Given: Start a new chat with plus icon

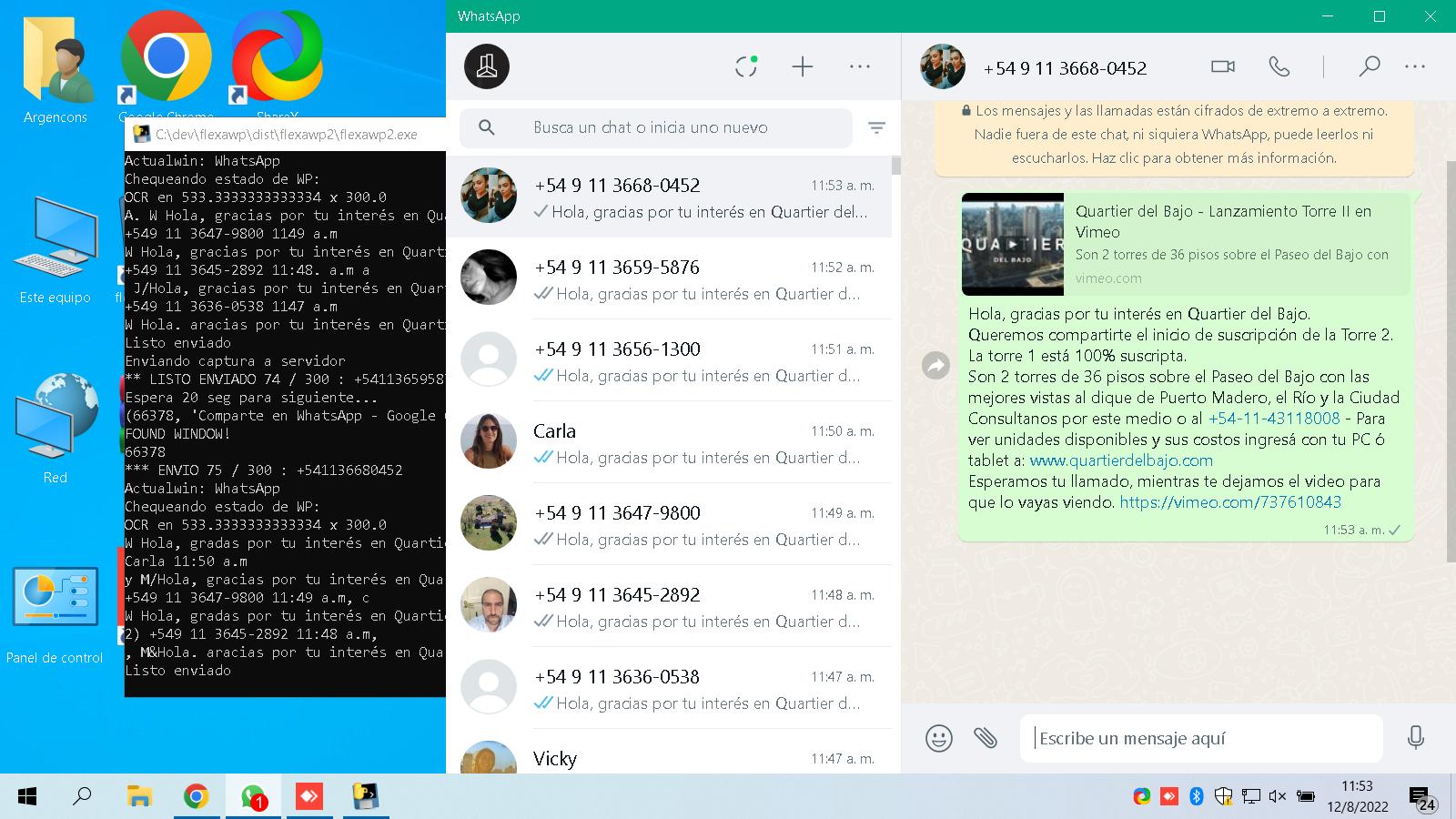Looking at the screenshot, I should point(802,66).
